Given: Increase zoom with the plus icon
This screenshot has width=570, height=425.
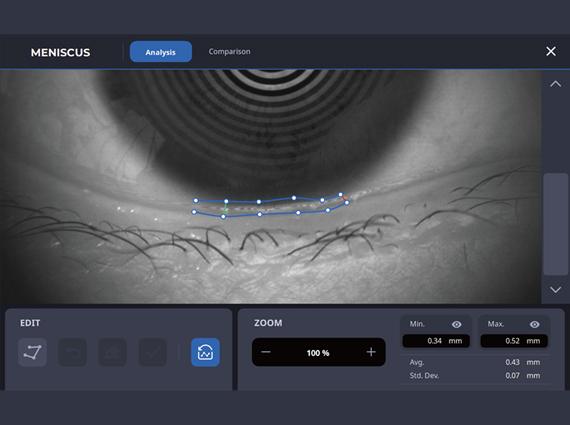Looking at the screenshot, I should click(371, 352).
